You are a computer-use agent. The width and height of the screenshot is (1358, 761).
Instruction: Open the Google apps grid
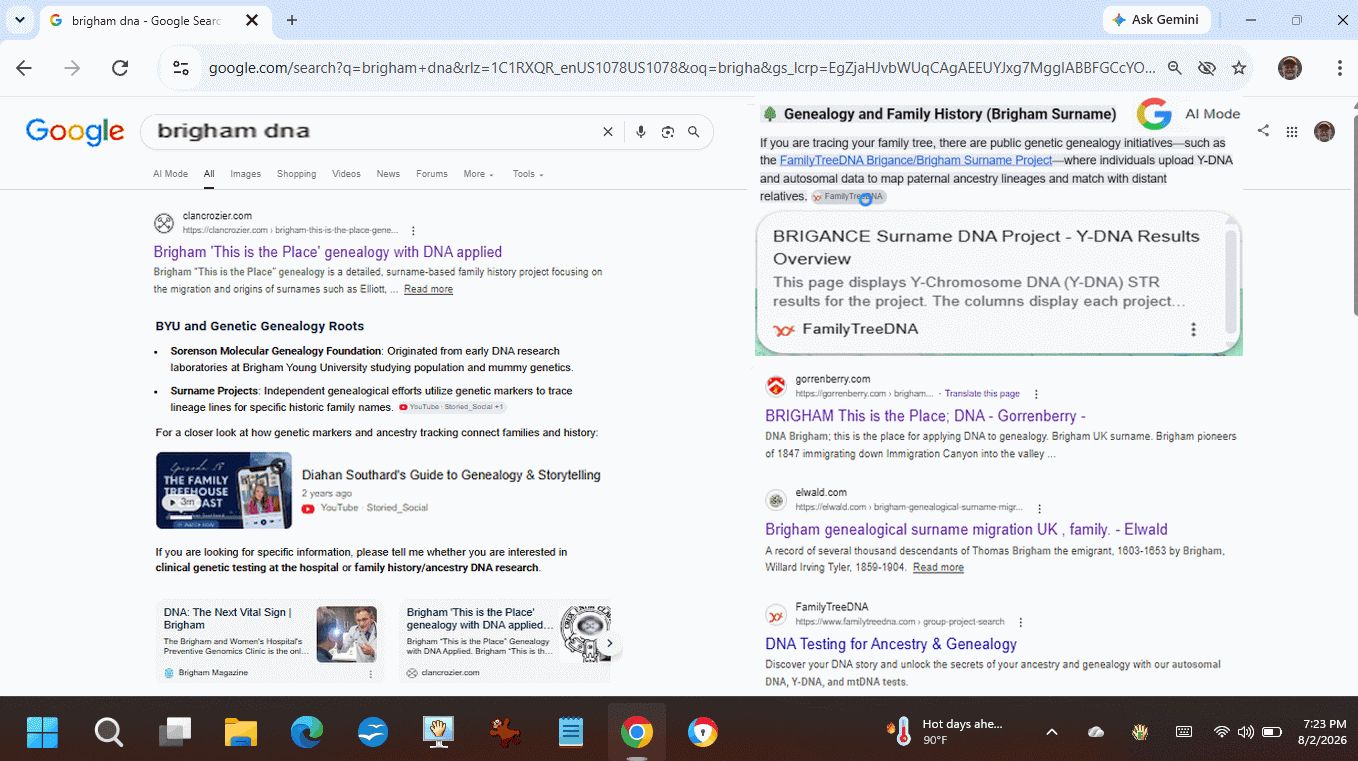(1292, 131)
